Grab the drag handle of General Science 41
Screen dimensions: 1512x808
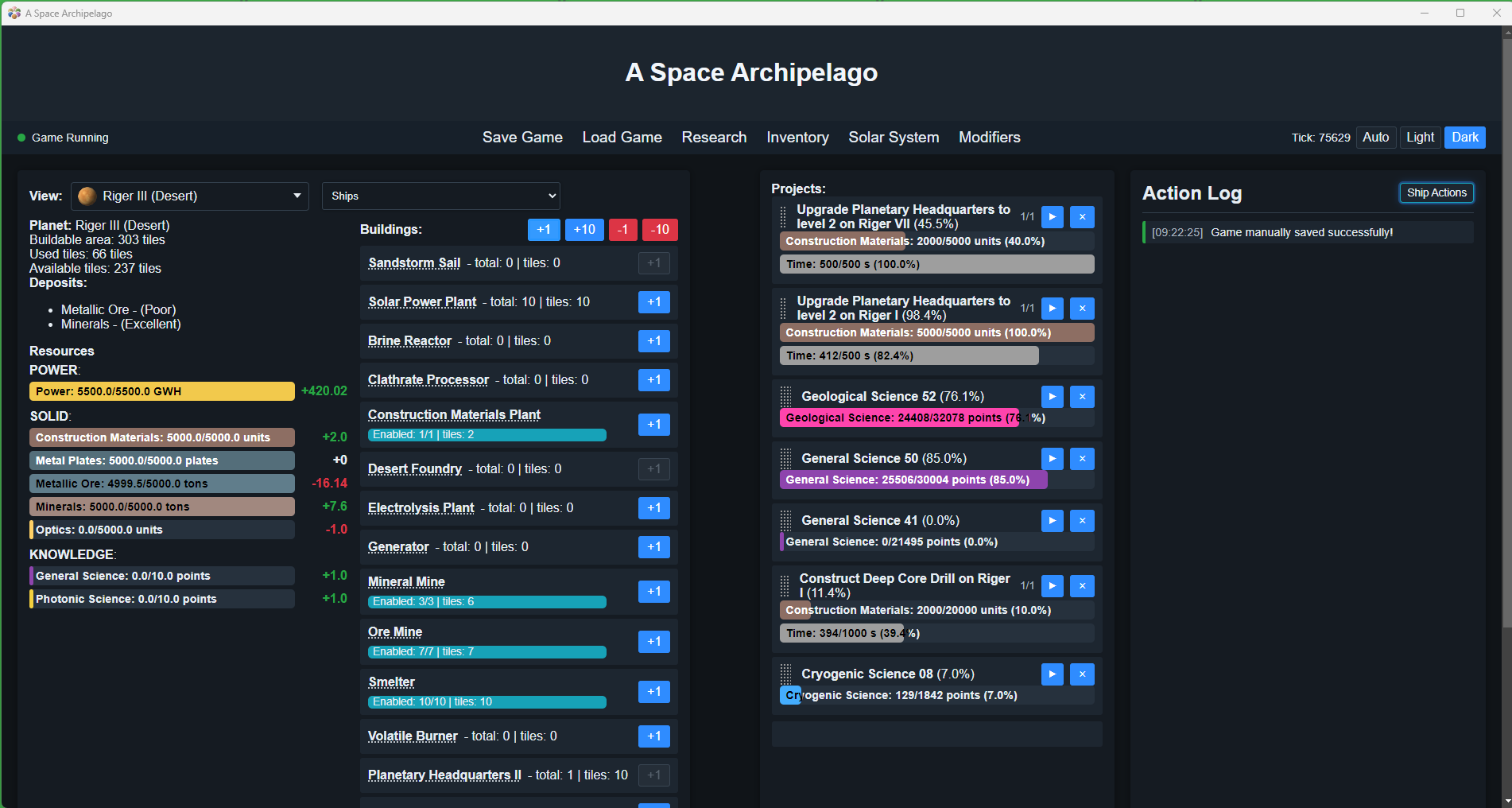[x=786, y=521]
